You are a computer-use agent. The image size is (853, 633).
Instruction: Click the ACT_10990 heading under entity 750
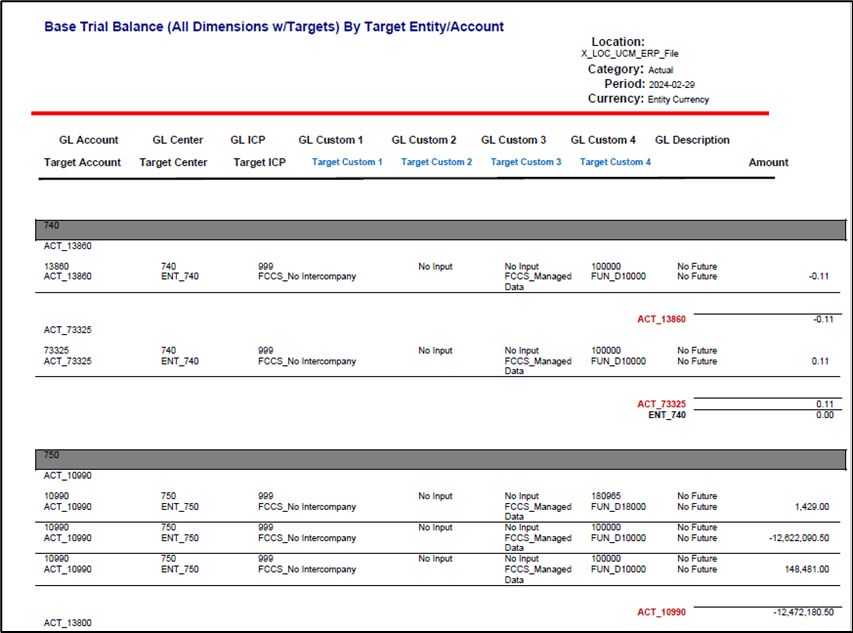click(x=67, y=476)
